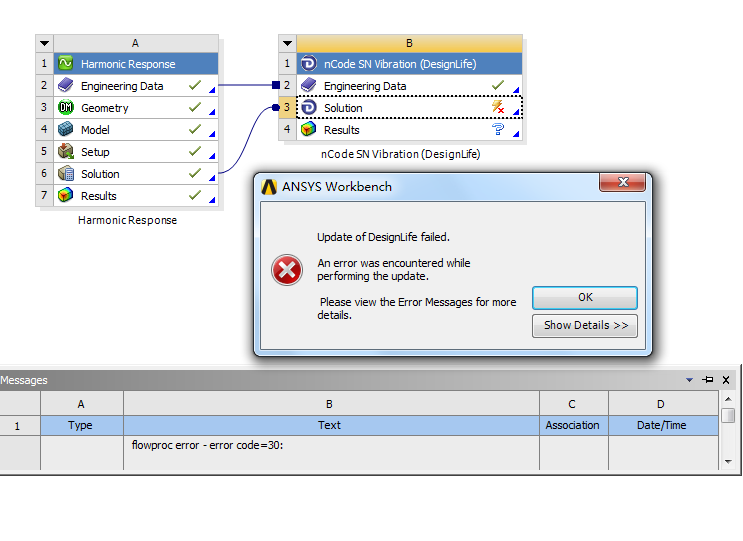The height and width of the screenshot is (541, 743).
Task: Click the Type column header in Messages
Action: click(x=82, y=425)
